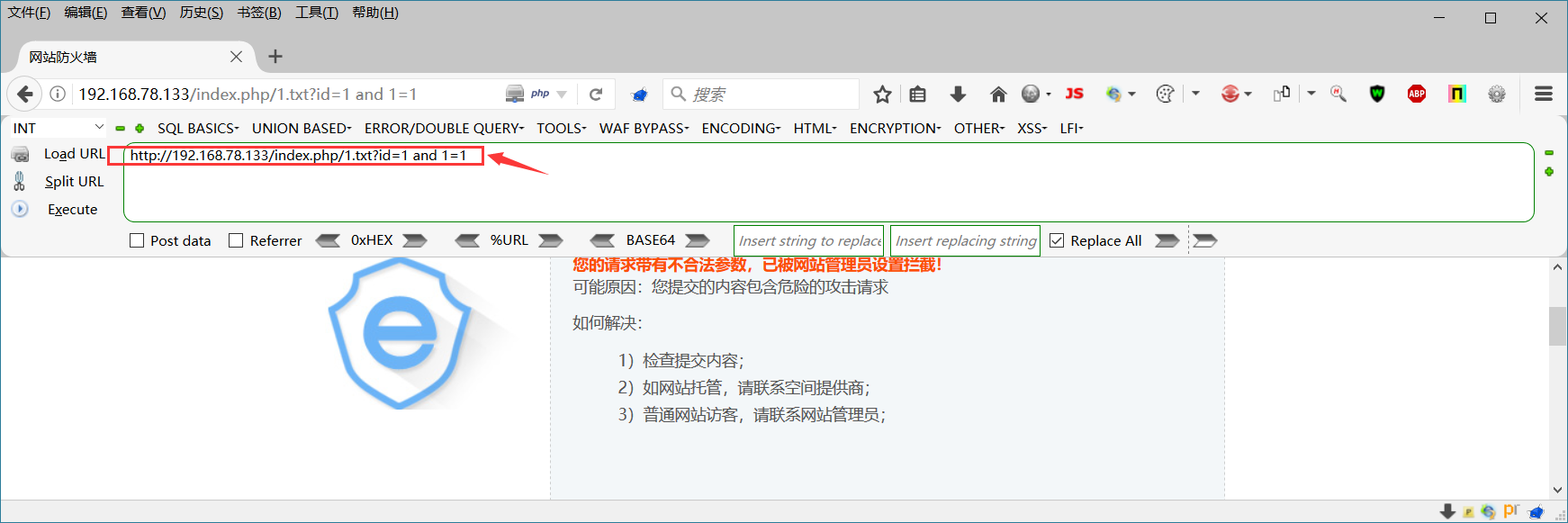Viewport: 1568px width, 523px height.
Task: Click the Execute play icon
Action: coord(20,209)
